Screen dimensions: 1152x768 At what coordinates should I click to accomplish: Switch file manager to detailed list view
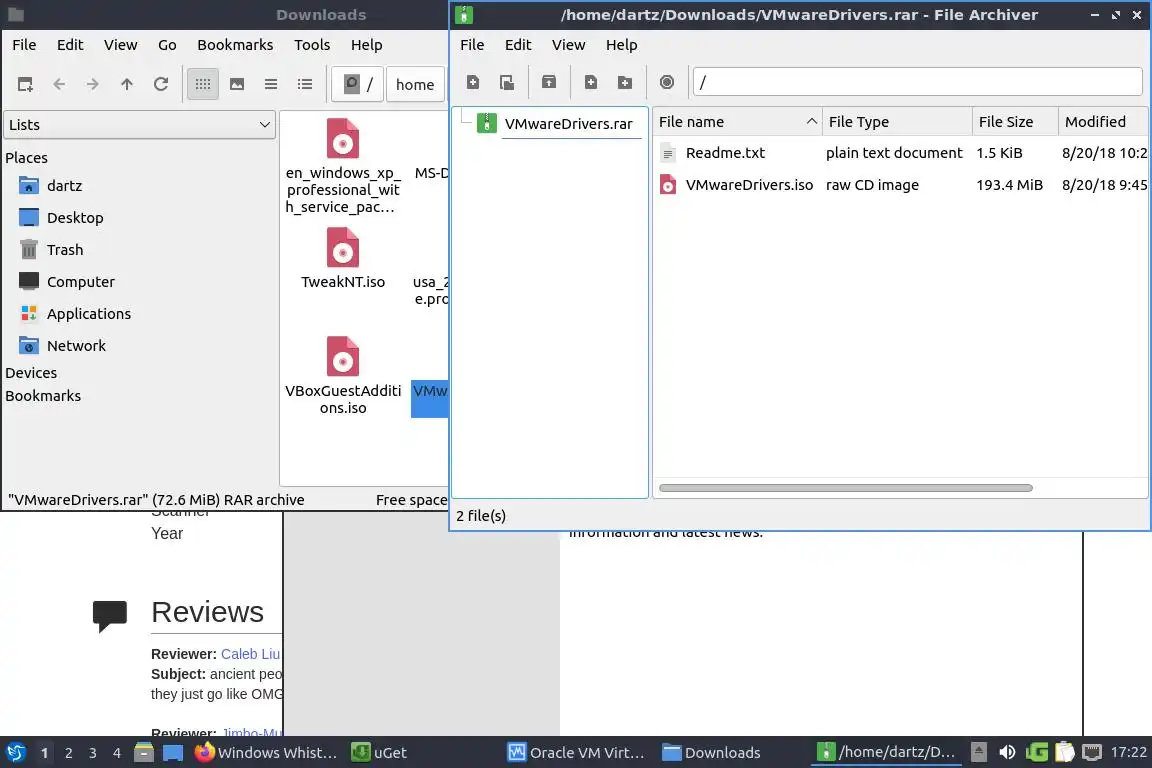click(x=304, y=84)
